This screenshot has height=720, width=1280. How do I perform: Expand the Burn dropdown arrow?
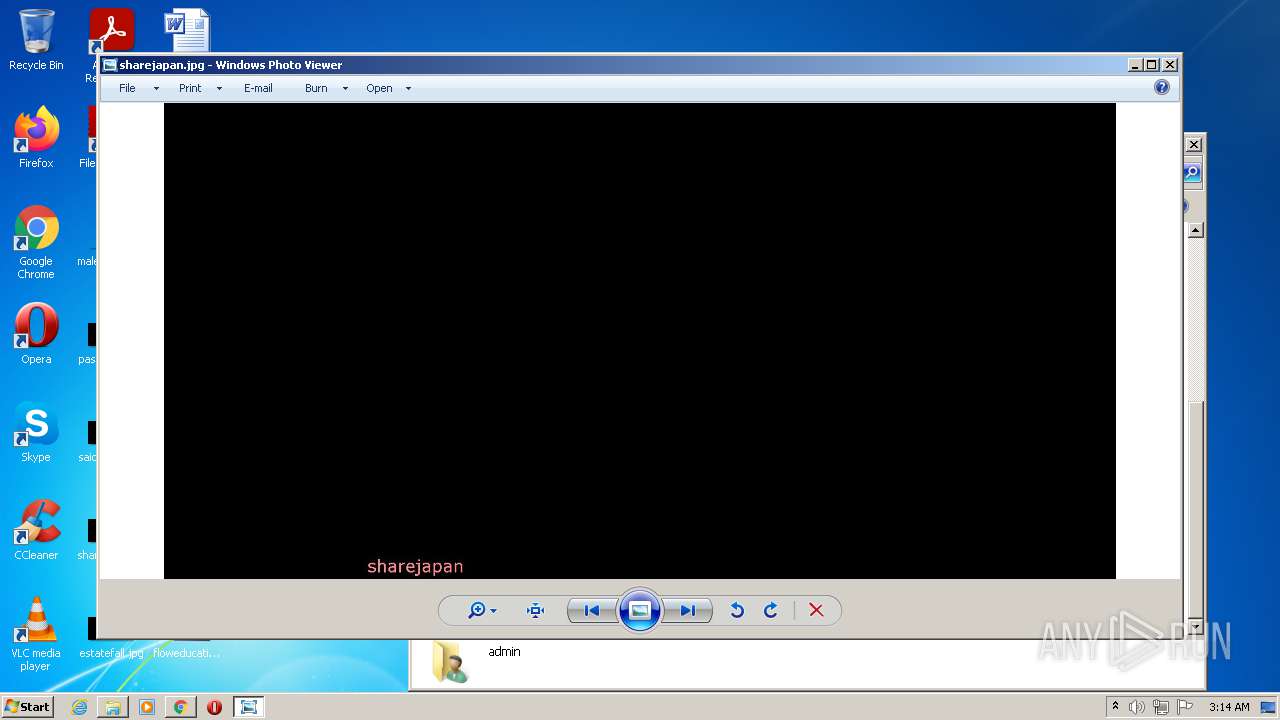[x=345, y=88]
